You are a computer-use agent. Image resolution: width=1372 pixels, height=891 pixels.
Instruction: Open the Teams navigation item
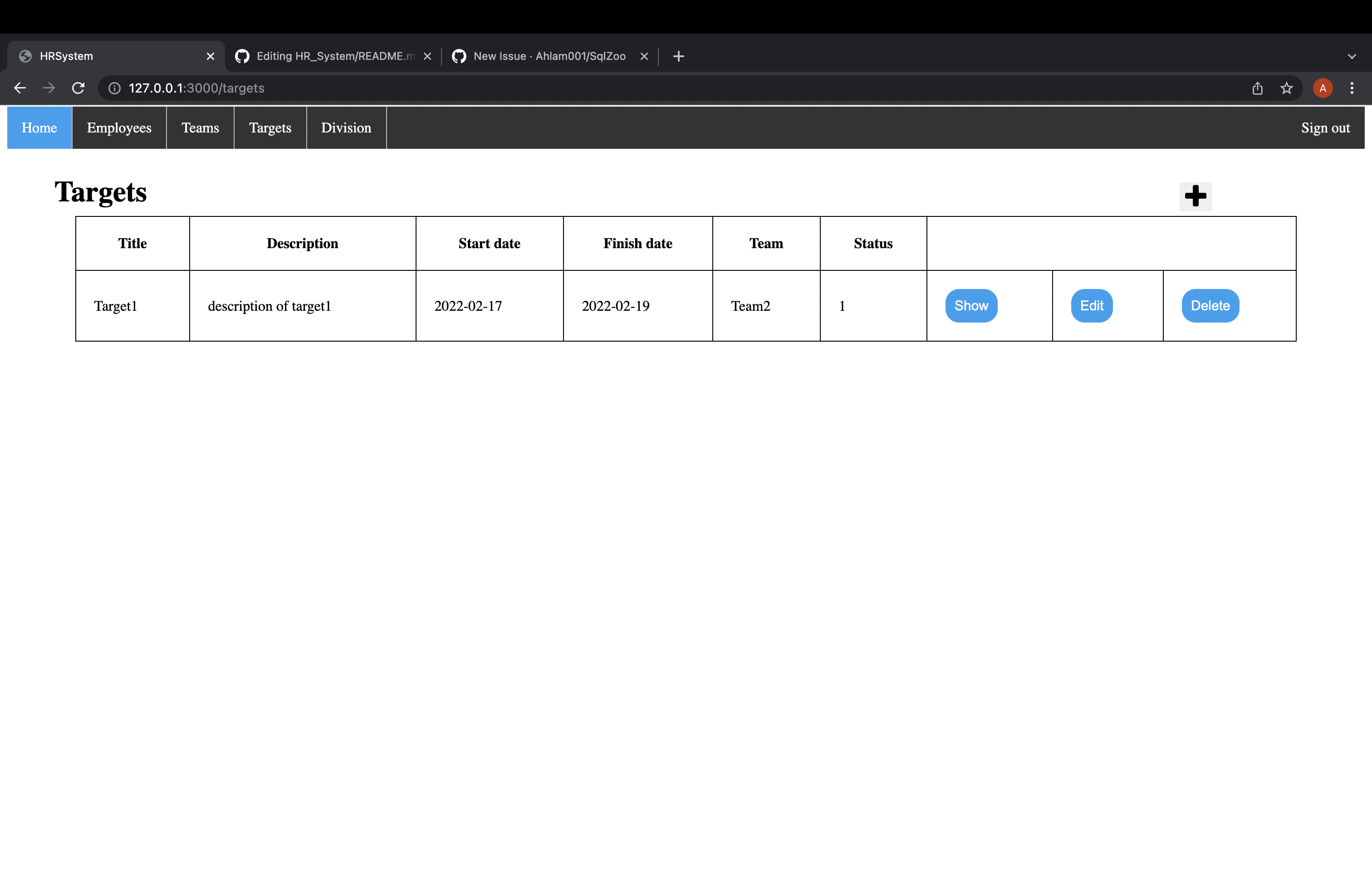coord(200,128)
